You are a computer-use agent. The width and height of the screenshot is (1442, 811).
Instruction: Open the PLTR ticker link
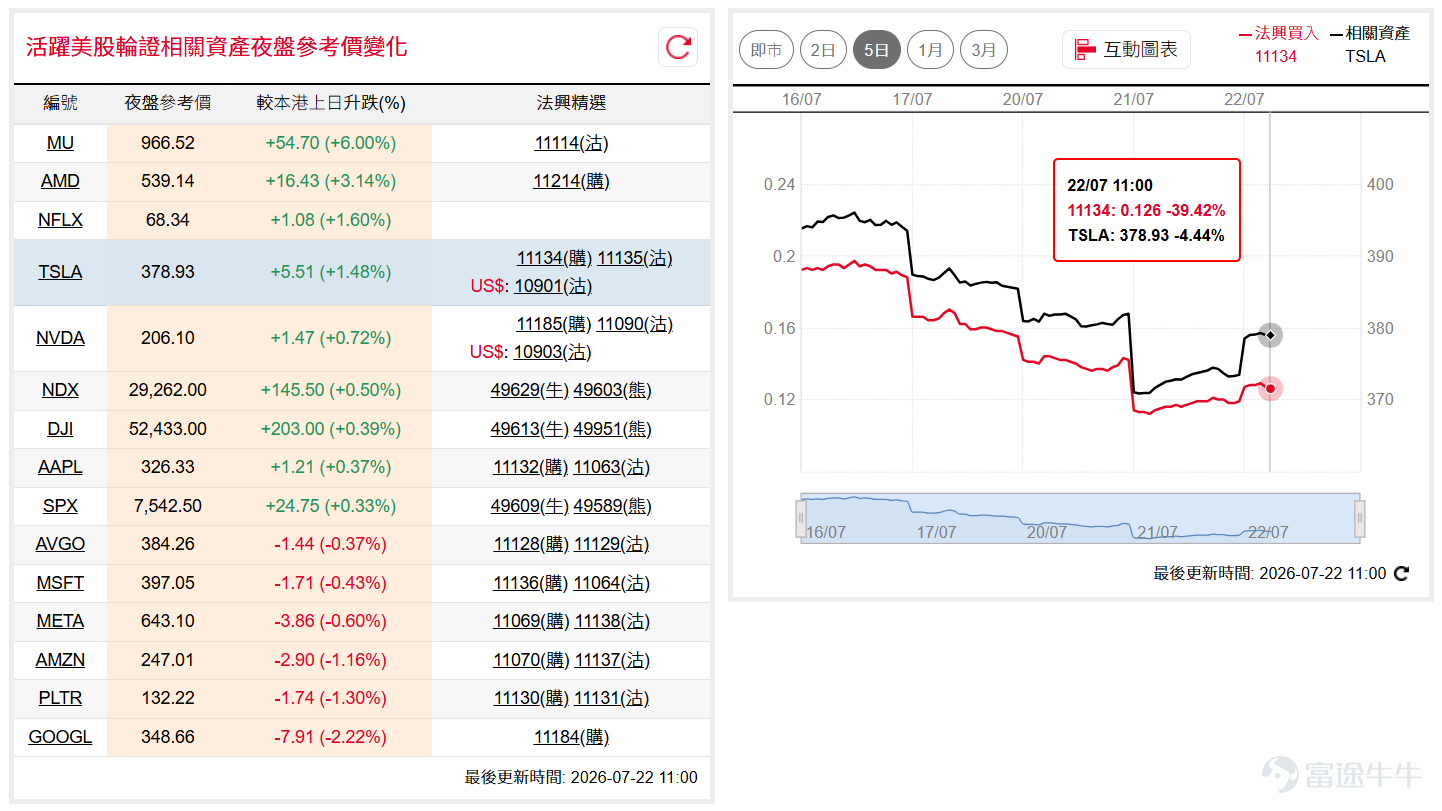[x=60, y=698]
